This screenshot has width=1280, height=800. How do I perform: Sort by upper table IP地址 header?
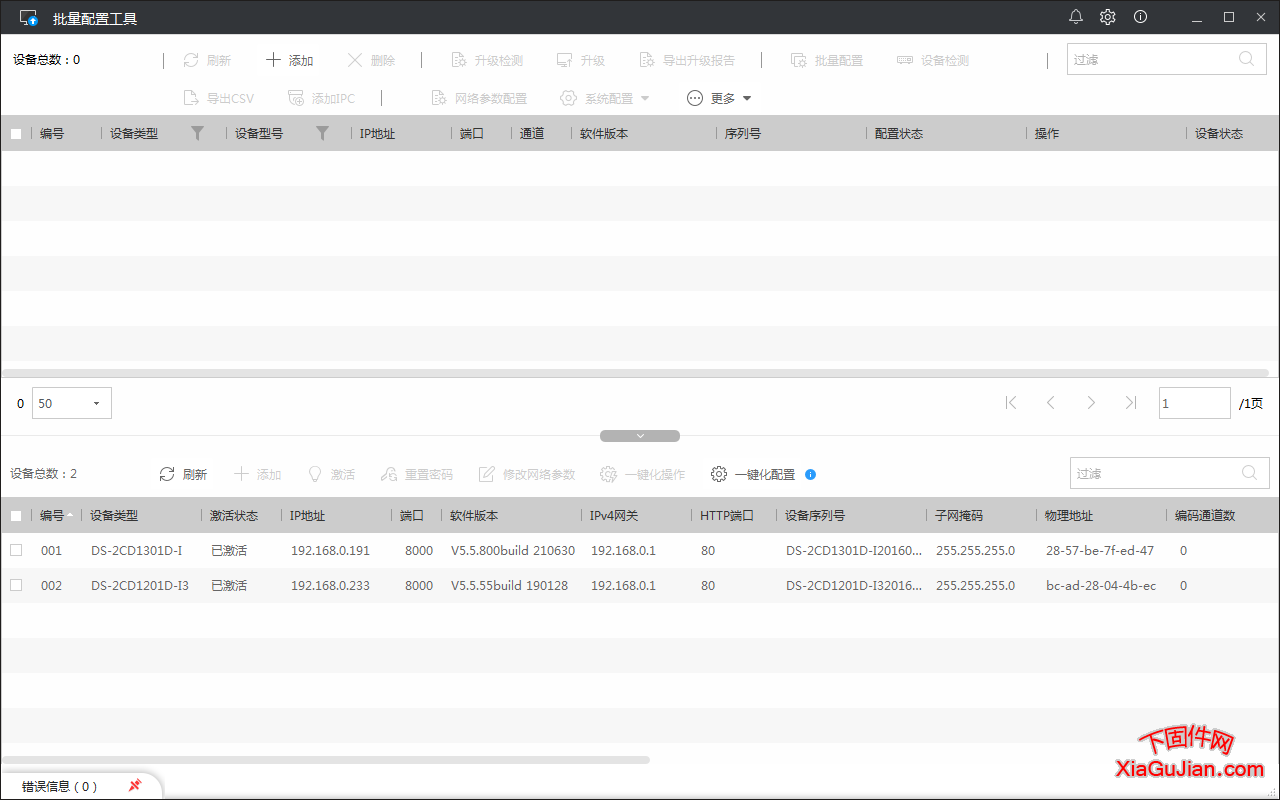377,133
